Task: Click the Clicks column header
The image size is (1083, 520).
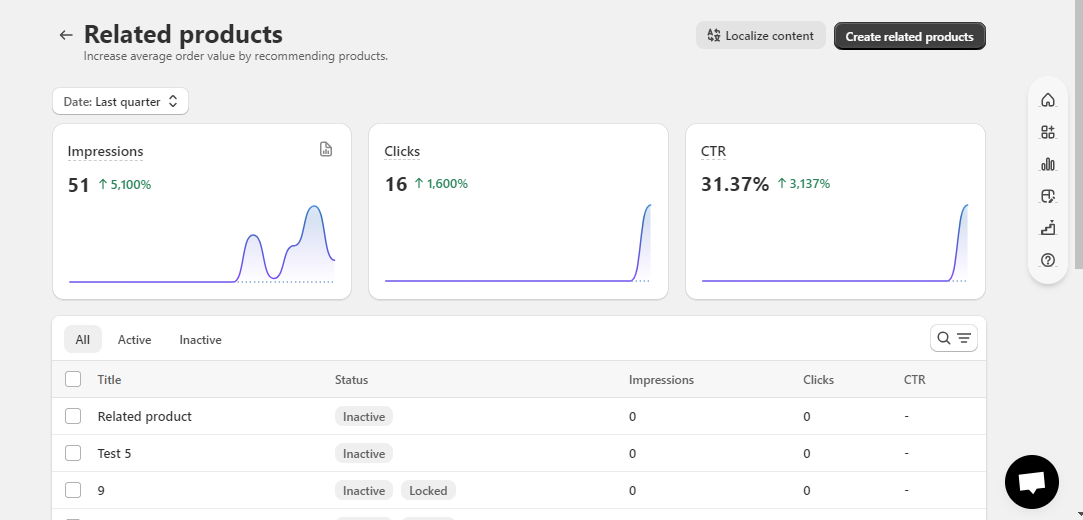Action: pyautogui.click(x=818, y=379)
